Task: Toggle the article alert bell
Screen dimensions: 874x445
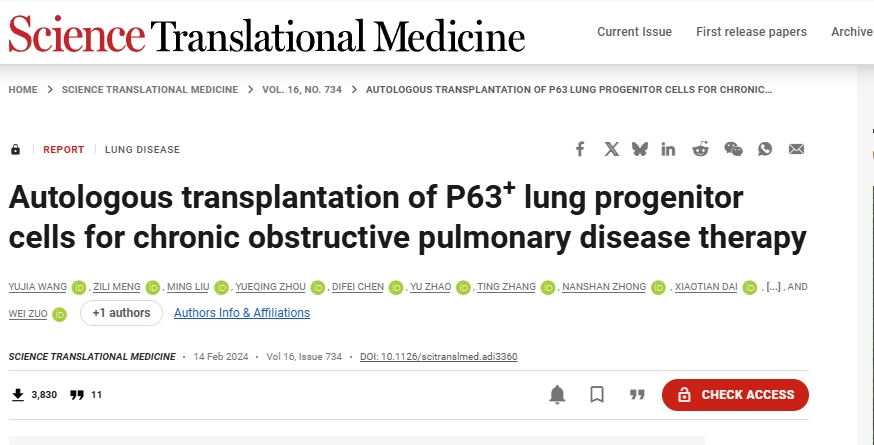Action: coord(558,395)
